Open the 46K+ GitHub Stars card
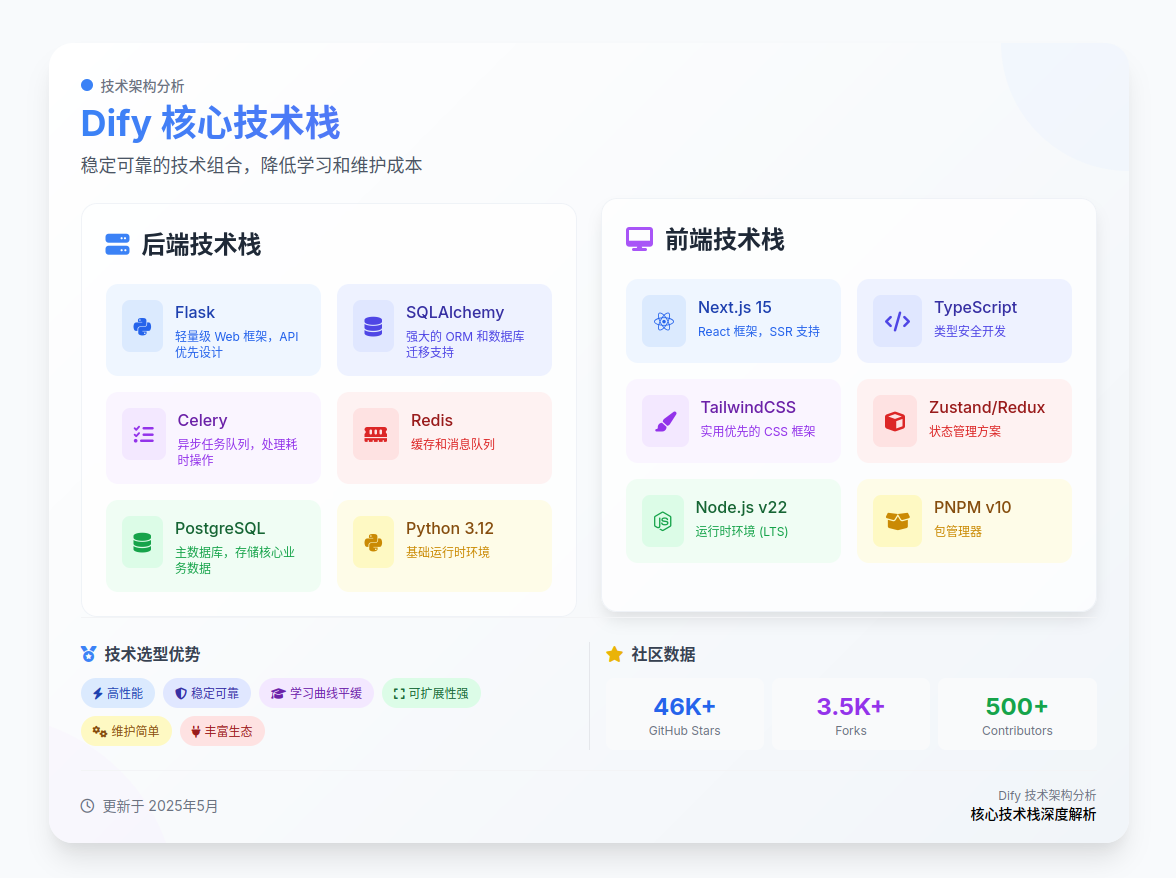The image size is (1176, 878). pos(685,714)
